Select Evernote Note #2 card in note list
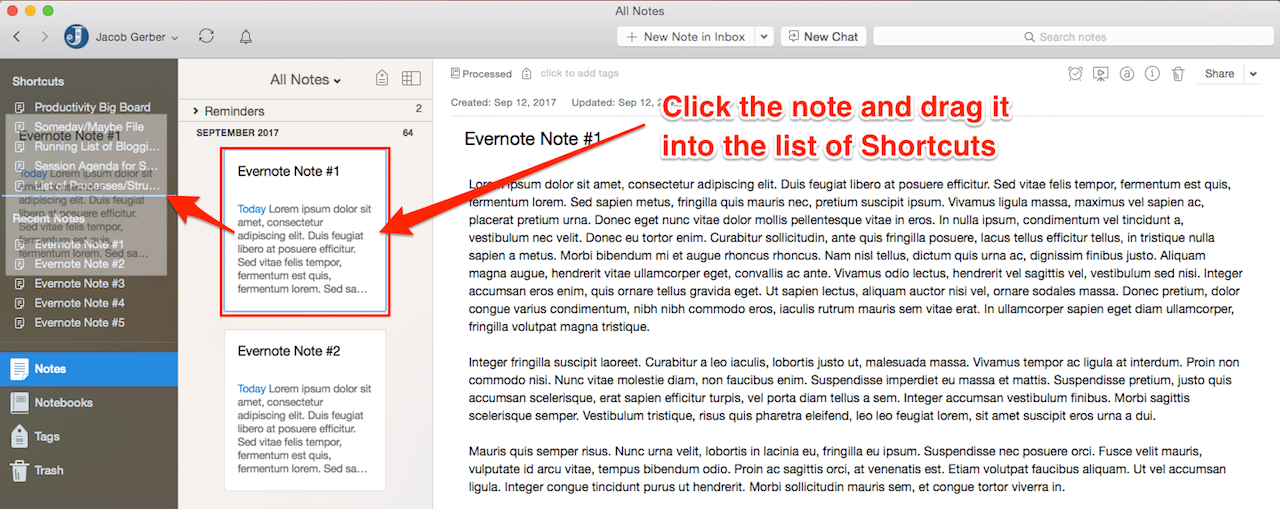 click(x=305, y=411)
